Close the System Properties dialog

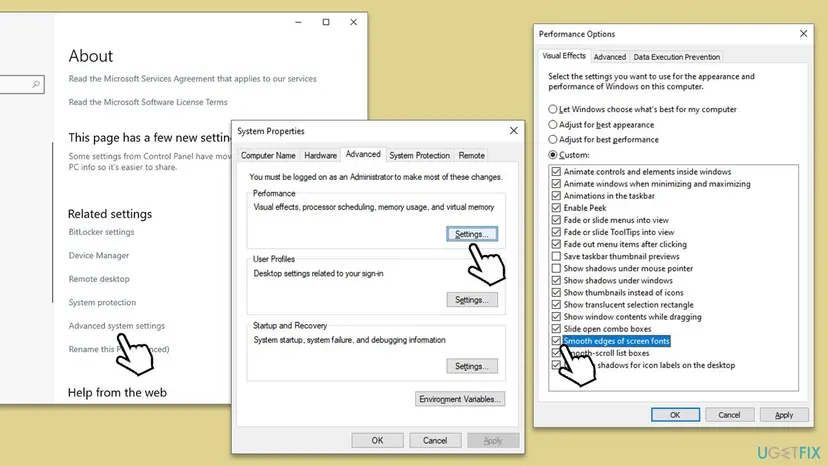pos(513,131)
